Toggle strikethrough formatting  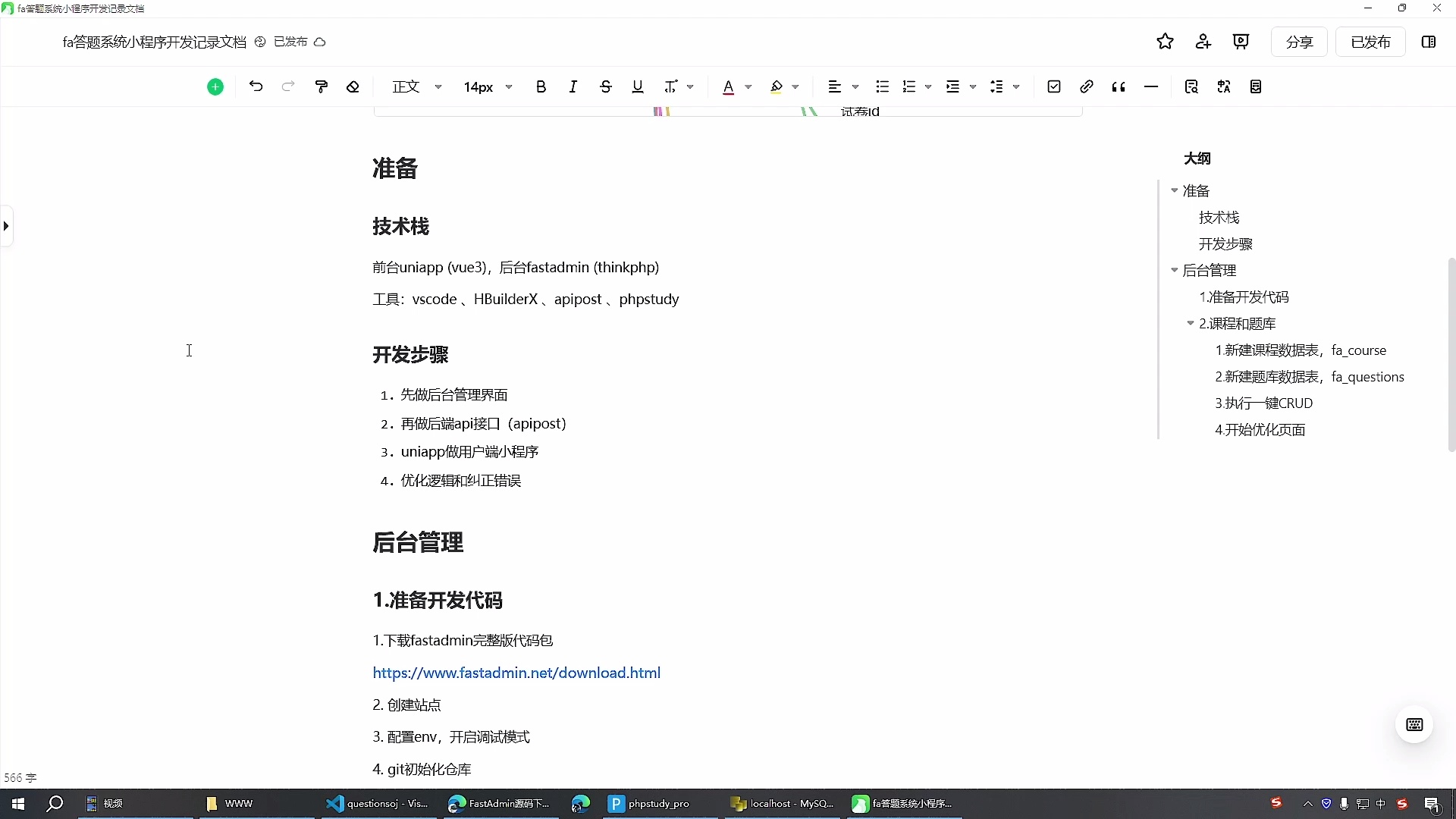(x=605, y=86)
